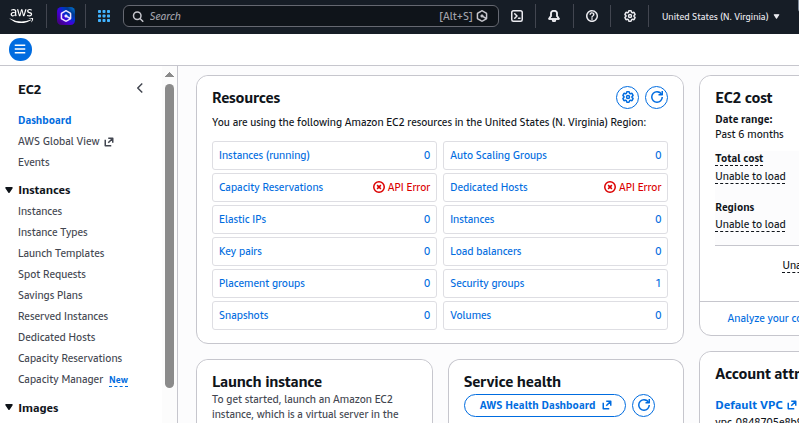Toggle the blue hamburger navigation menu
Viewport: 799px width, 423px height.
coord(20,49)
